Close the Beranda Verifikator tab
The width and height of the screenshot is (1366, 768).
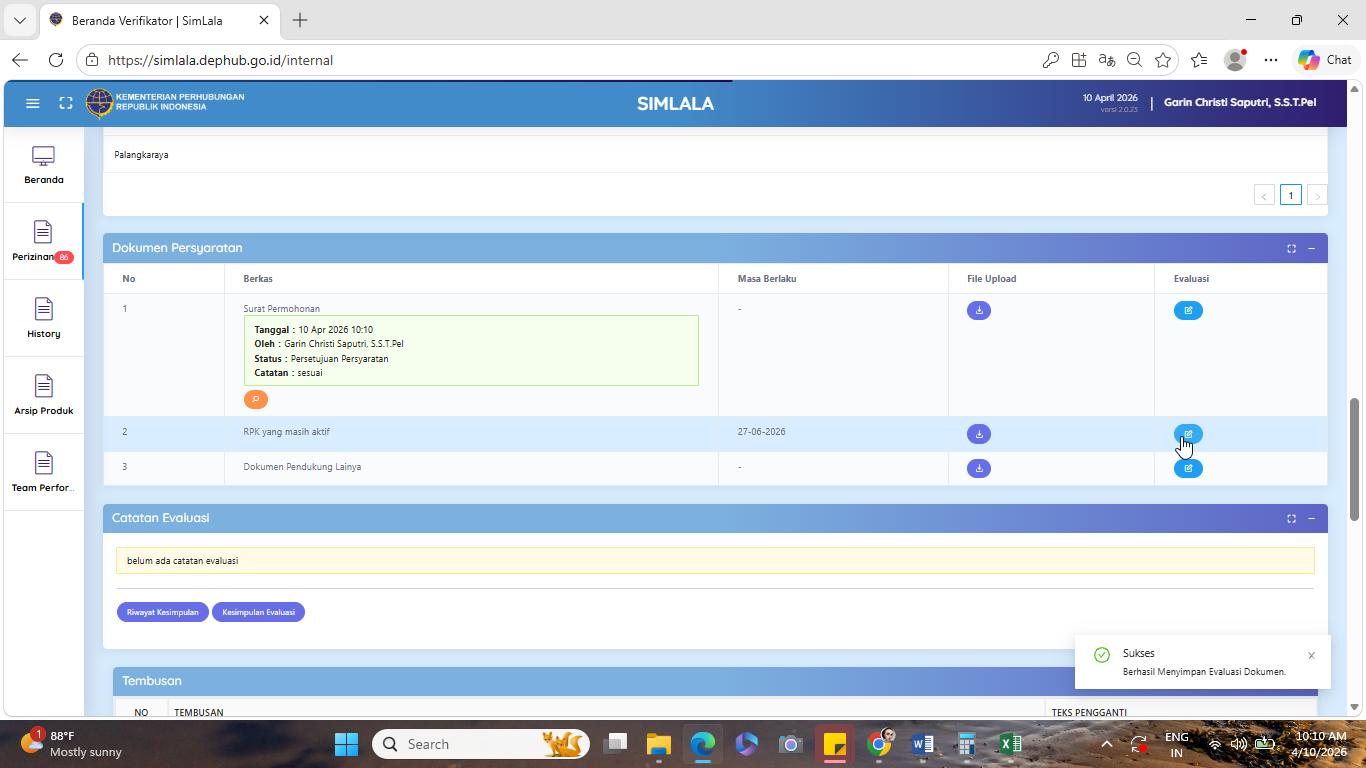(x=264, y=20)
